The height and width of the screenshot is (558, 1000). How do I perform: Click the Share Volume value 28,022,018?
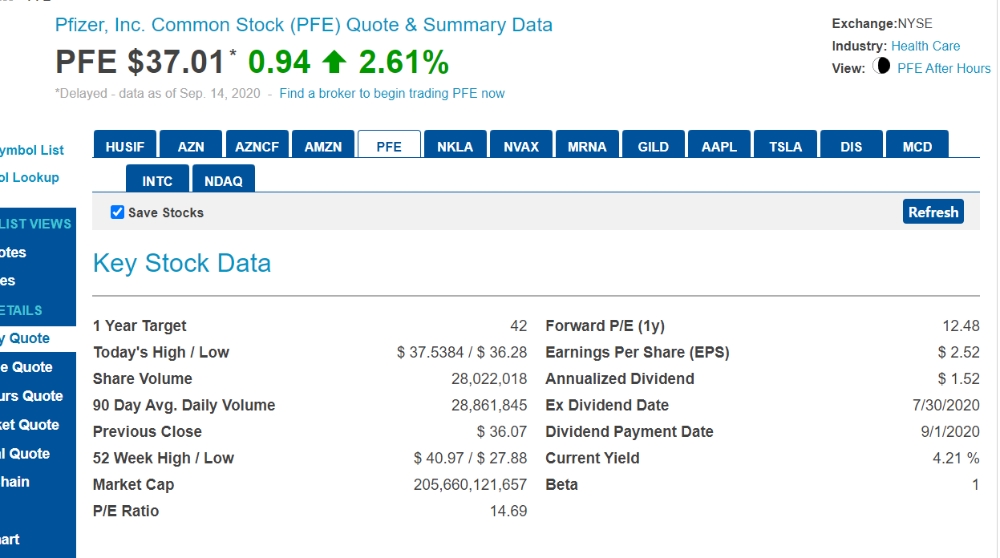489,379
